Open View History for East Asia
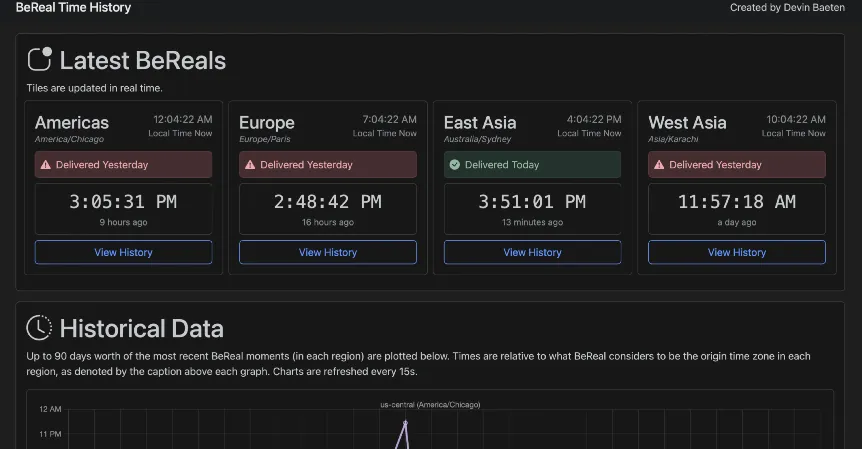The height and width of the screenshot is (449, 862). [x=532, y=252]
